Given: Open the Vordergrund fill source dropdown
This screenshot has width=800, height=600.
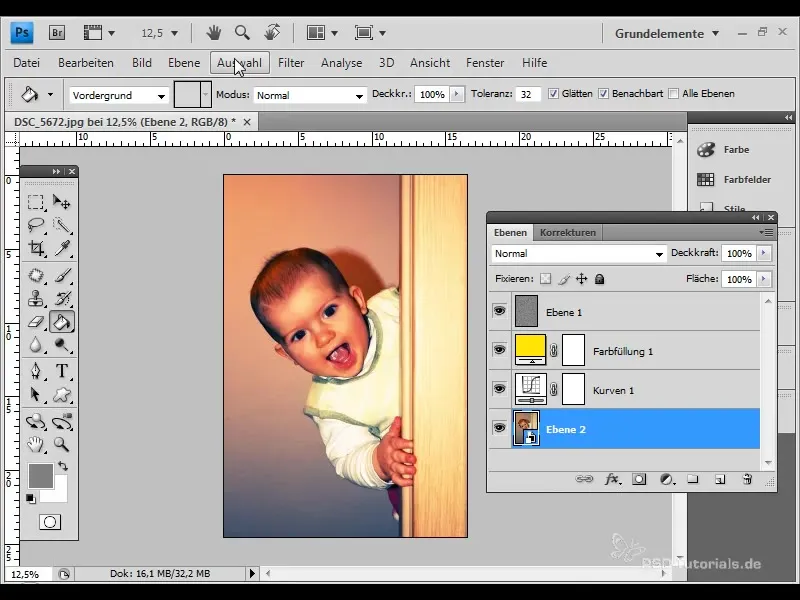Looking at the screenshot, I should pyautogui.click(x=118, y=95).
